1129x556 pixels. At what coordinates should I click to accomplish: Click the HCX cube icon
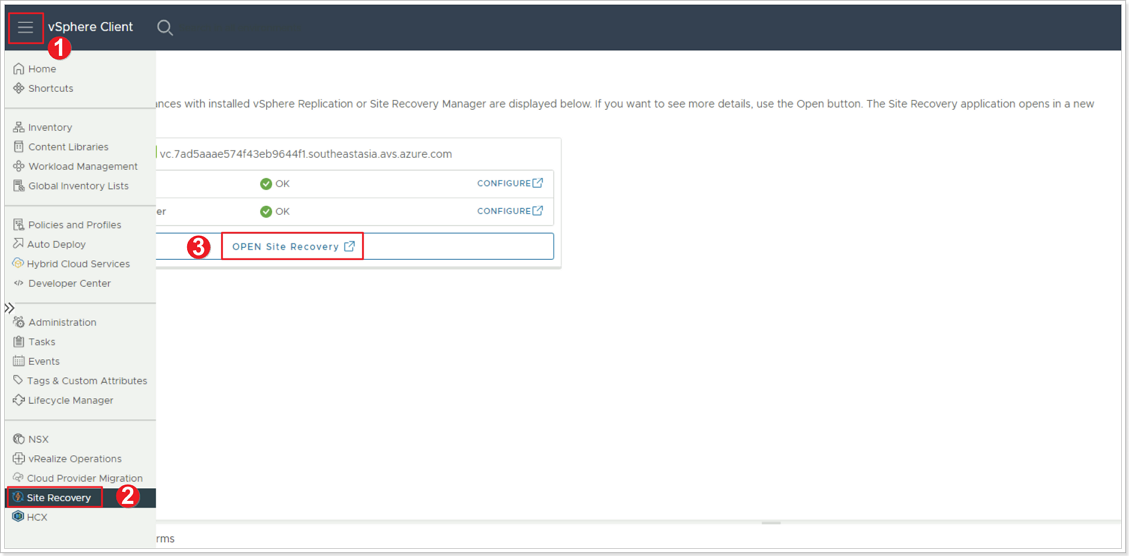[x=19, y=517]
